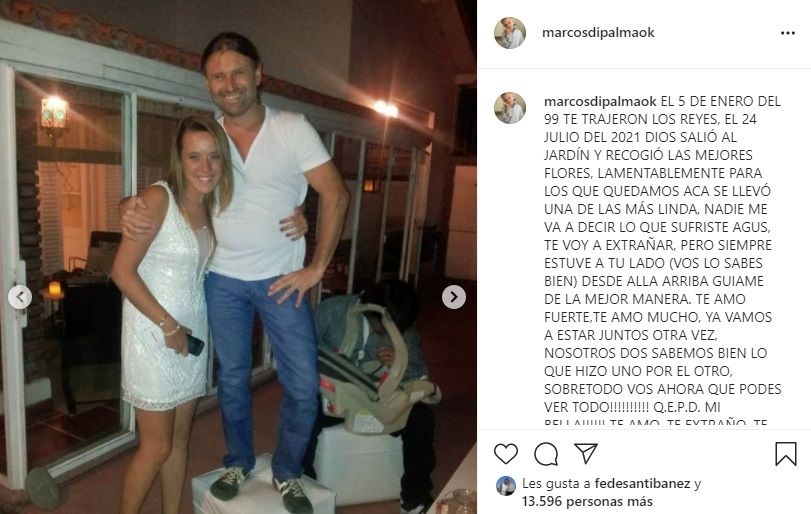Go to the next photo arrow

coord(454,297)
